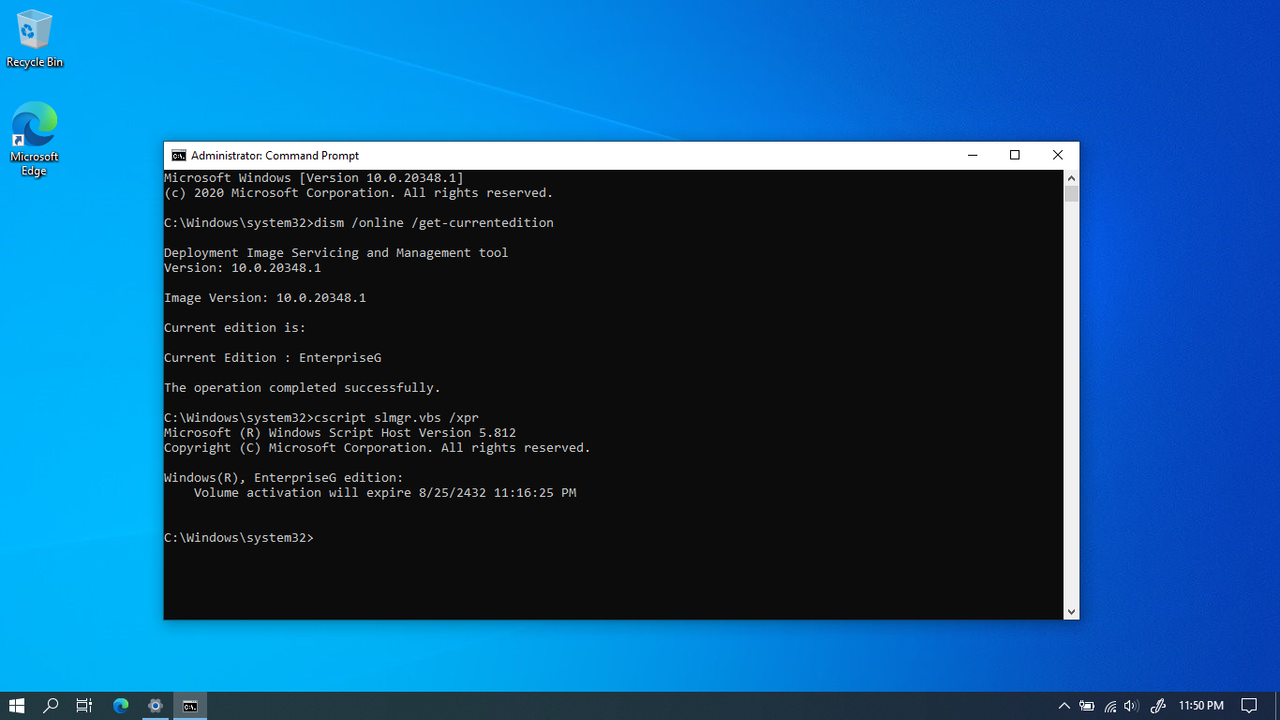This screenshot has height=720, width=1280.
Task: Launch Microsoft Edge from the taskbar
Action: coord(121,706)
